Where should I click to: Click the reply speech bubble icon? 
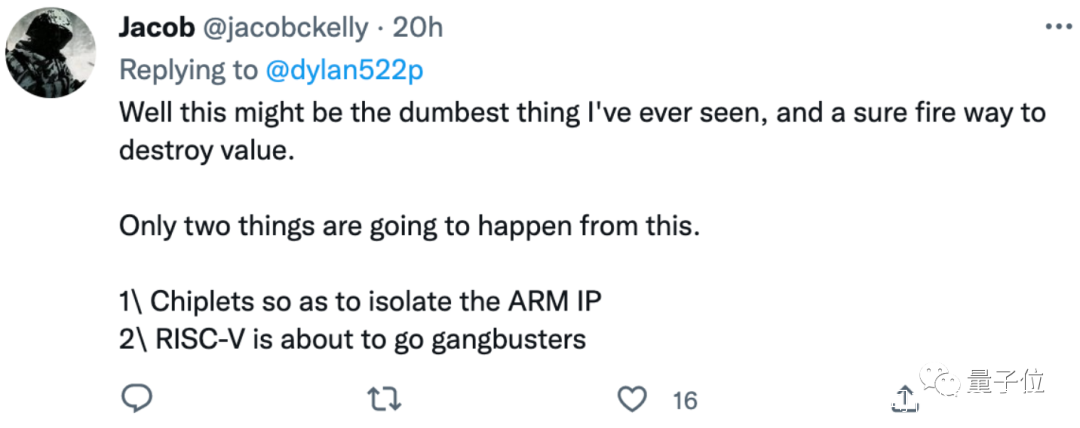click(135, 399)
